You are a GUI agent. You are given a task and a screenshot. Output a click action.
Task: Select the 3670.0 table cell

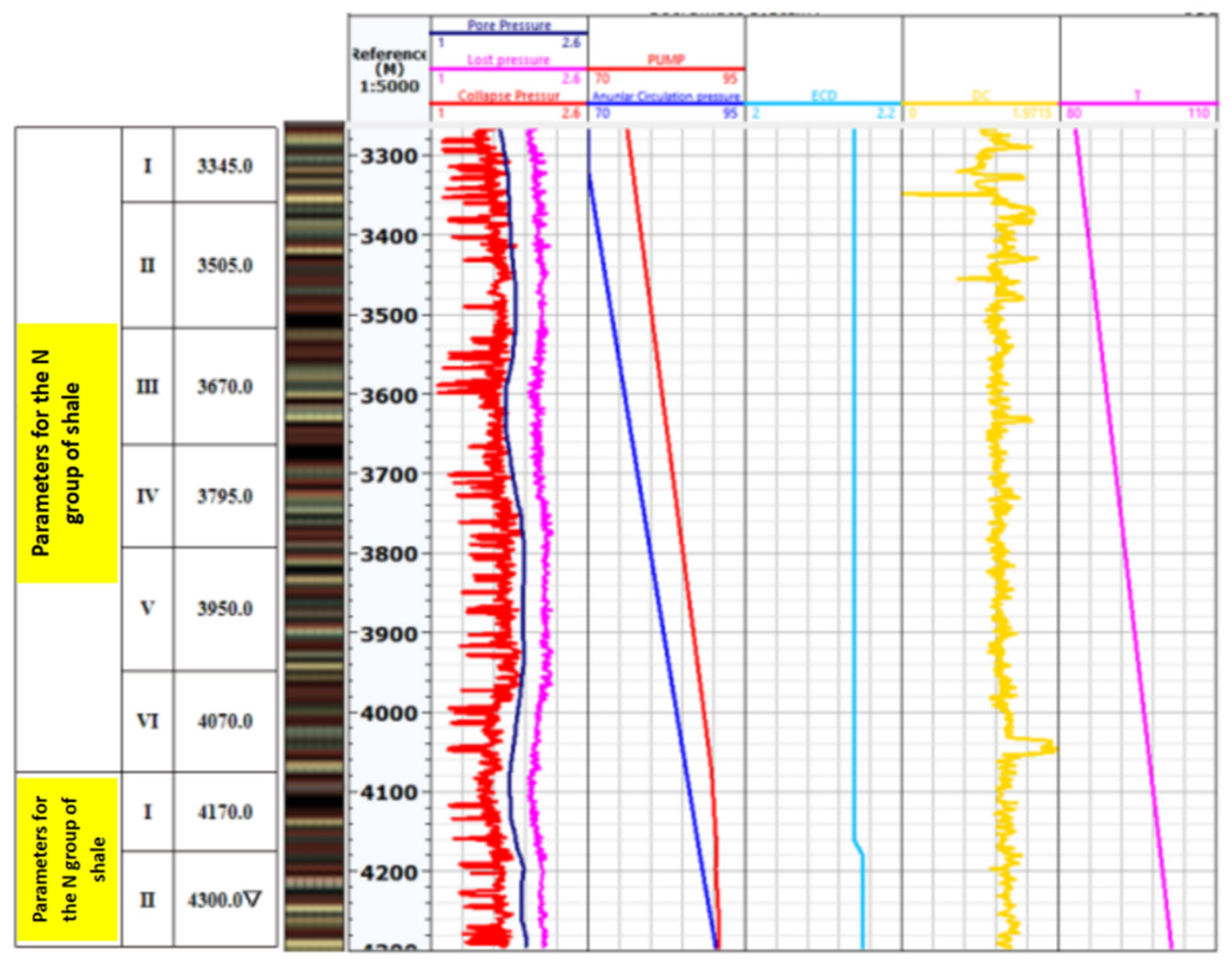pyautogui.click(x=225, y=387)
